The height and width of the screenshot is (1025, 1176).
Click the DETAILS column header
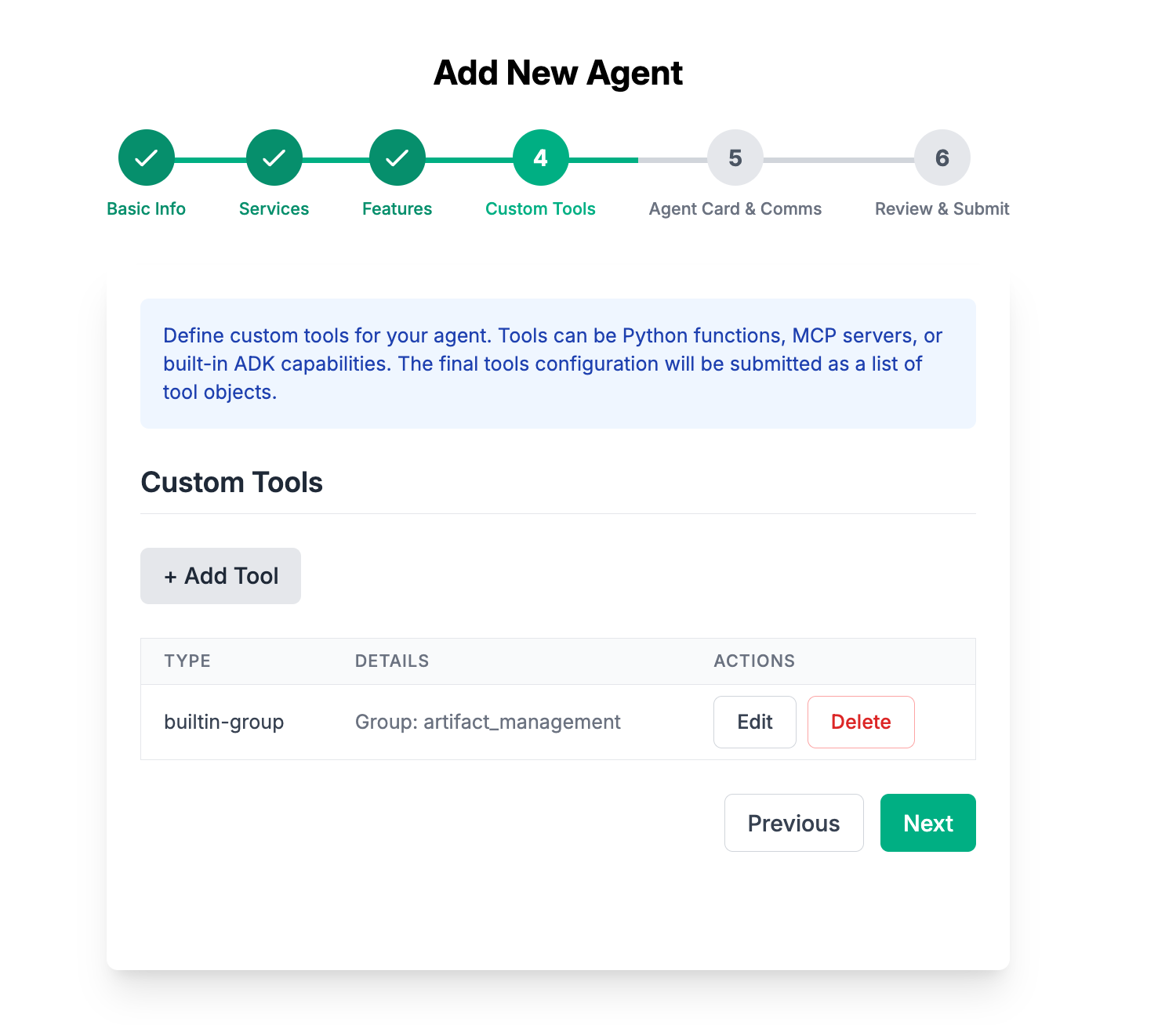(392, 661)
